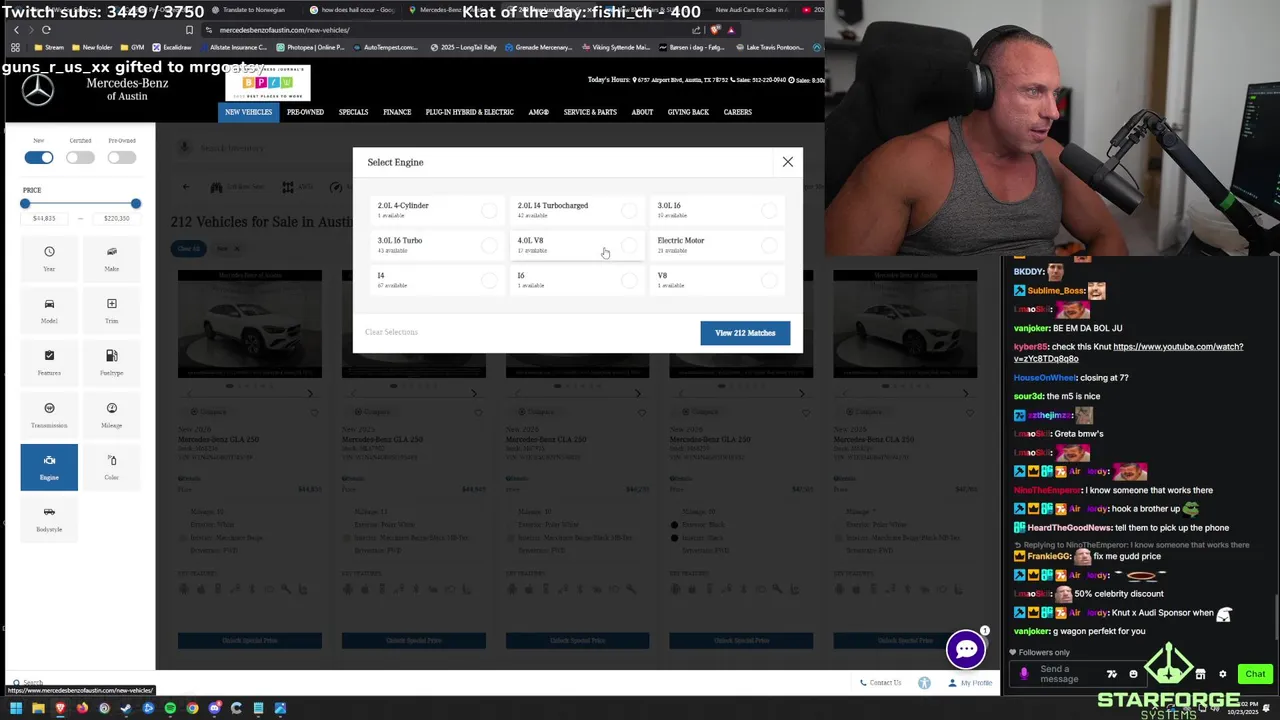Adjust the maximum price slider handle
The height and width of the screenshot is (720, 1280).
point(136,204)
